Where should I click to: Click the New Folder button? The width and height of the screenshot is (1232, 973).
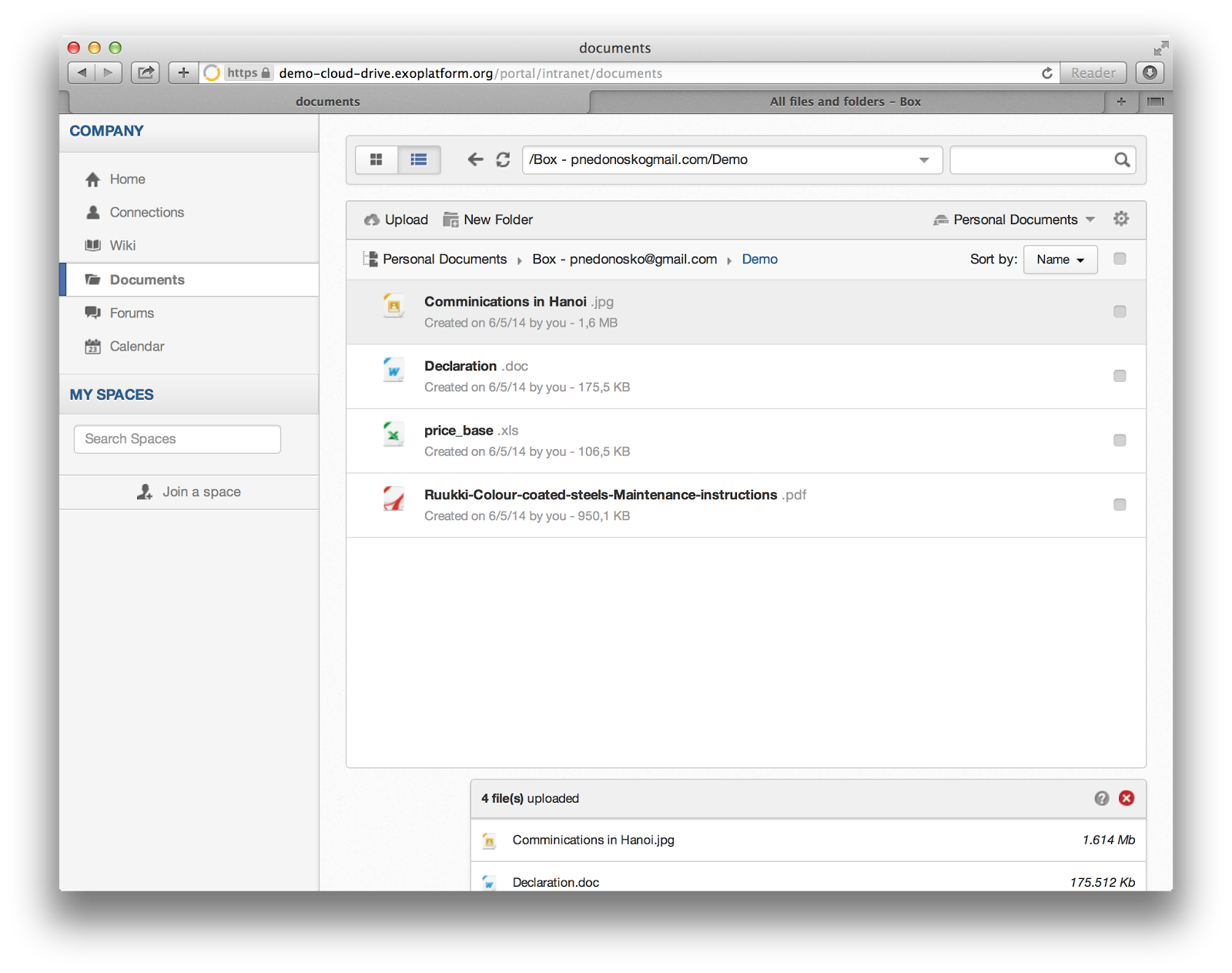[x=488, y=220]
